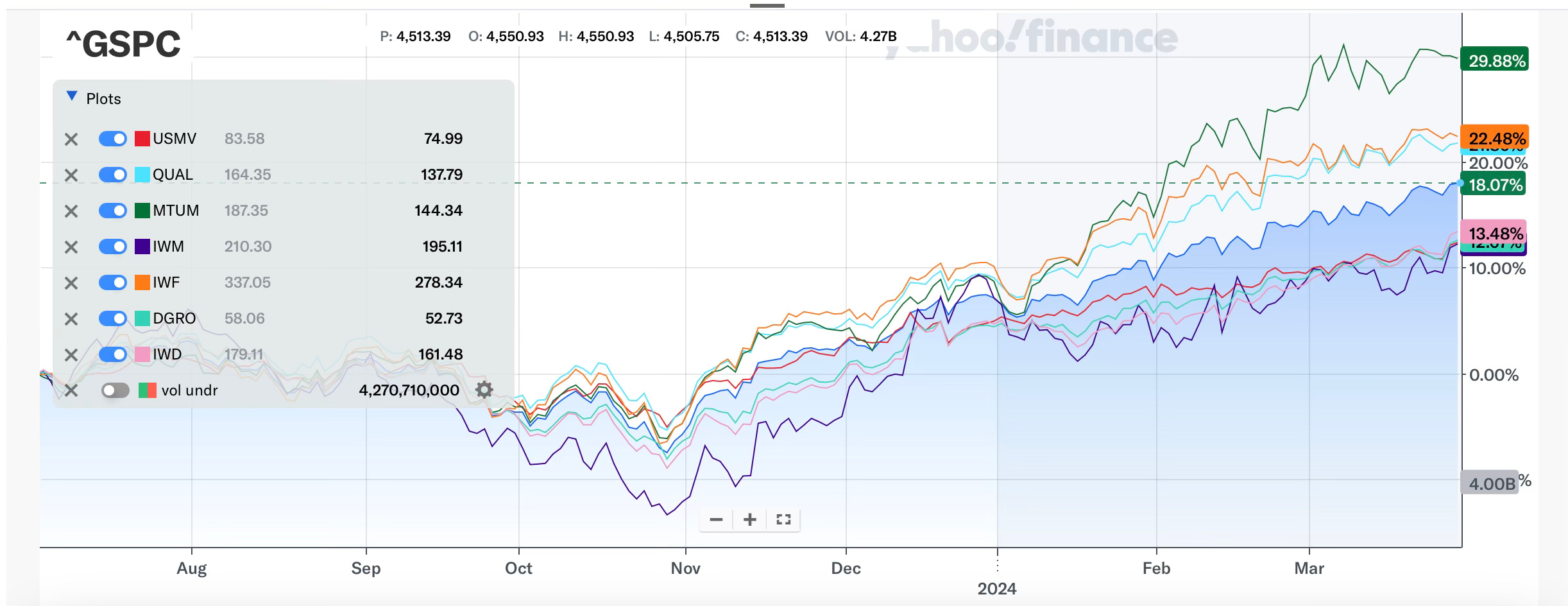Enable the vol undr plot switch

click(115, 390)
